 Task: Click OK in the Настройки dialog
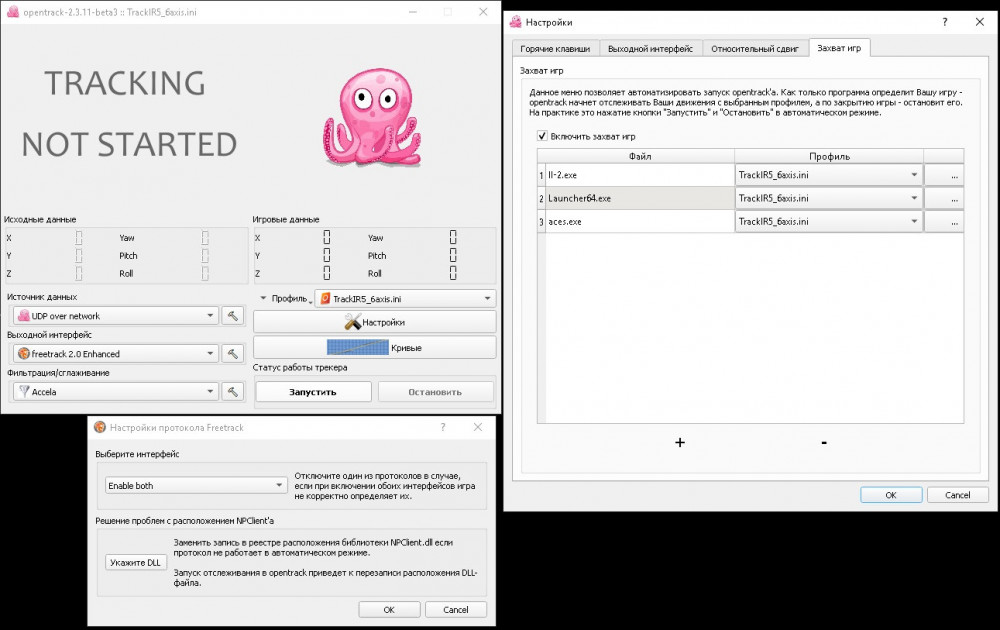[x=891, y=495]
